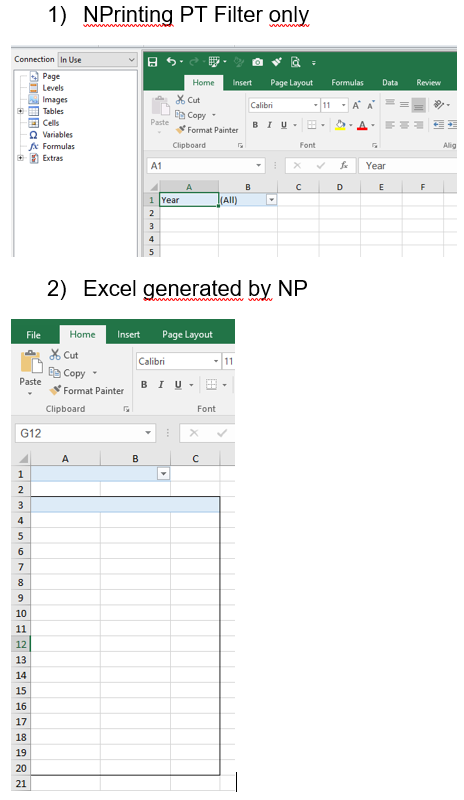The width and height of the screenshot is (464, 800).
Task: Click Middle Align icon in template editor
Action: 404,104
